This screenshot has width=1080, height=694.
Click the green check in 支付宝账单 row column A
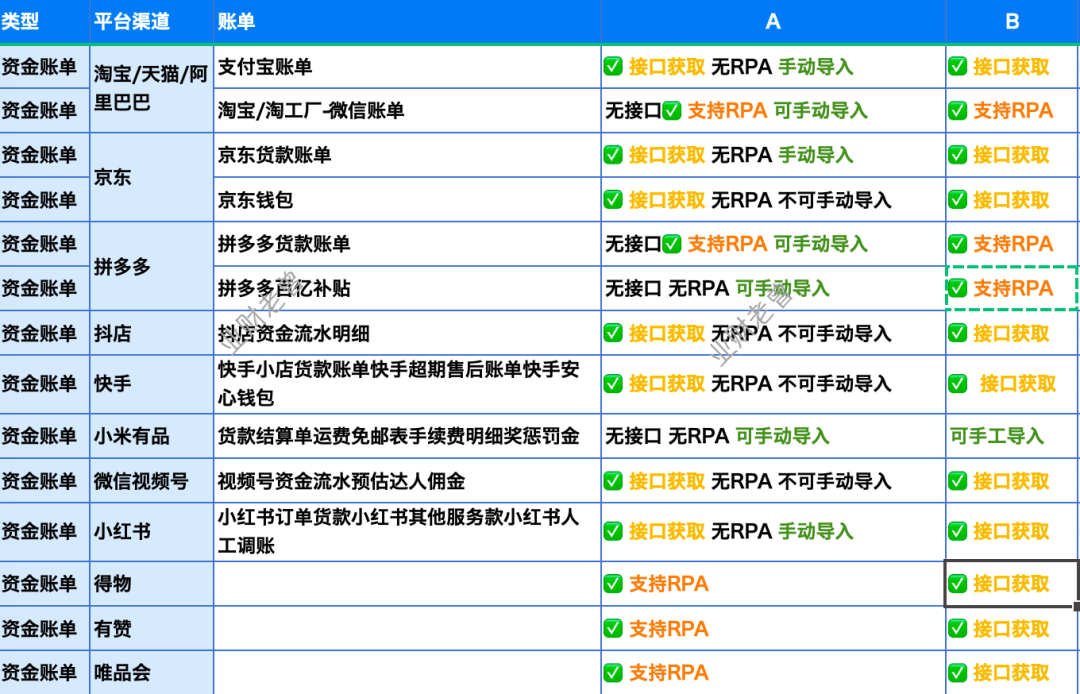point(614,67)
